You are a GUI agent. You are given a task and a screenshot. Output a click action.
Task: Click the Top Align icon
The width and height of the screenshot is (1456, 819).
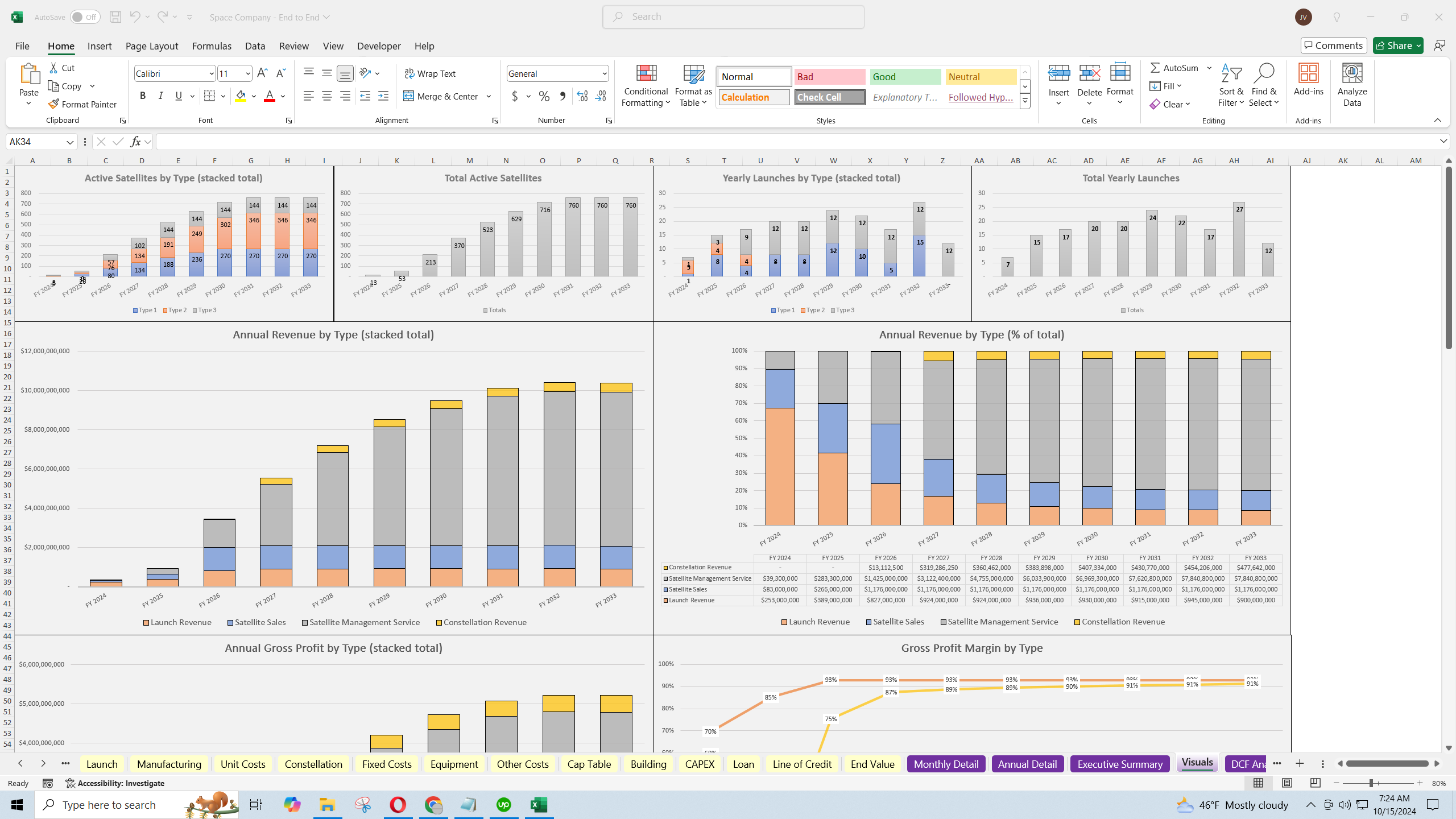[x=308, y=73]
